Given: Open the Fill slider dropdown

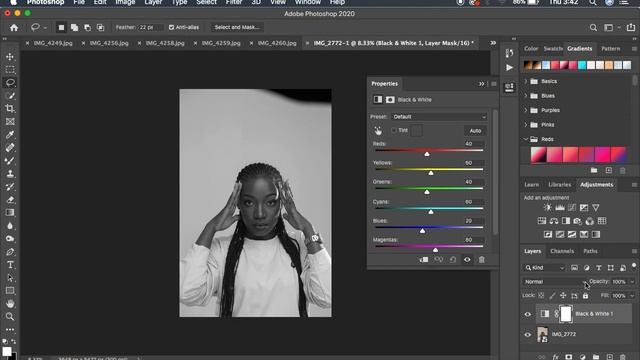Looking at the screenshot, I should click(x=632, y=296).
